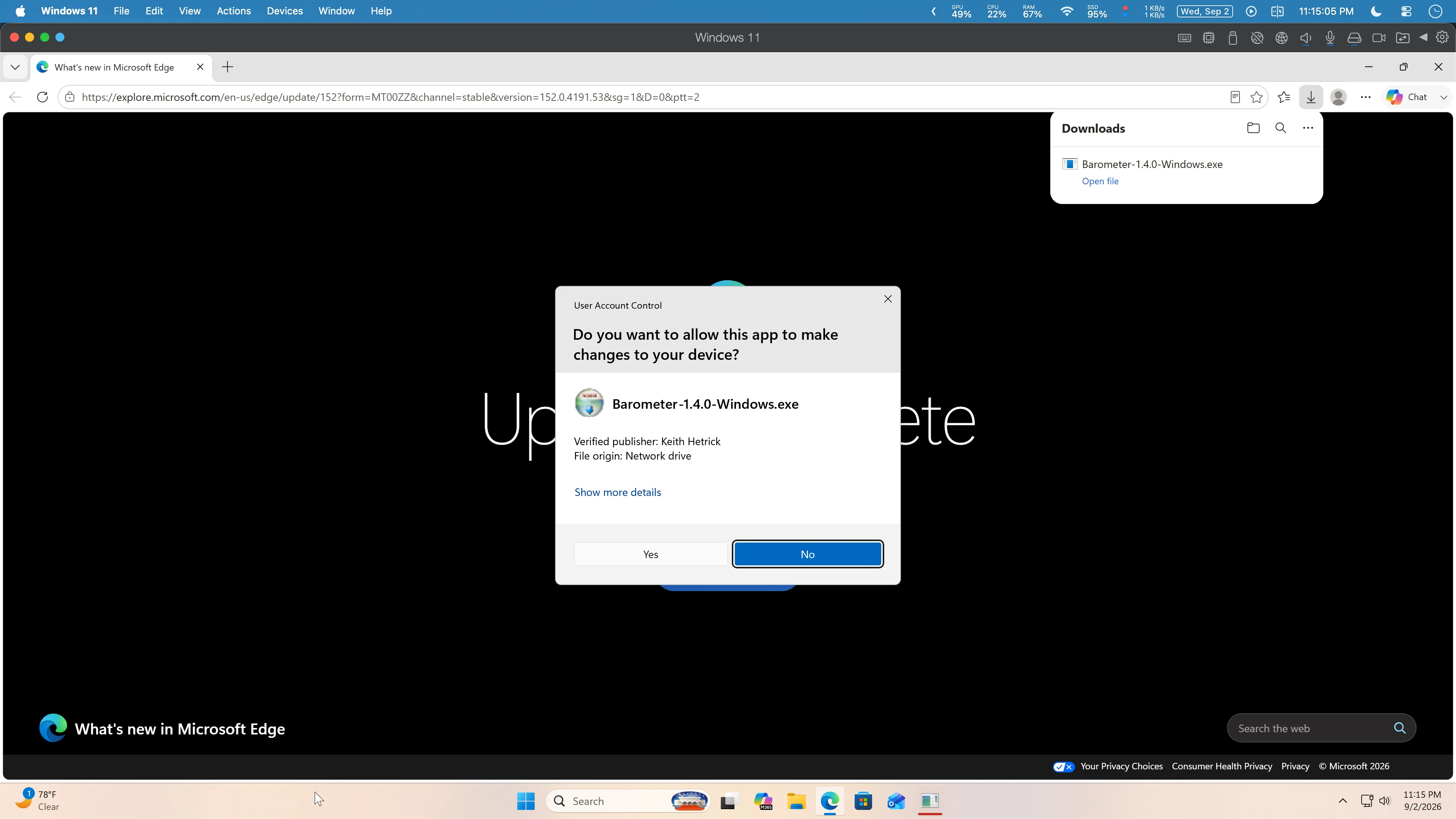Open Edge Settings and more menu
Screen dimensions: 1456x819
tap(1365, 97)
